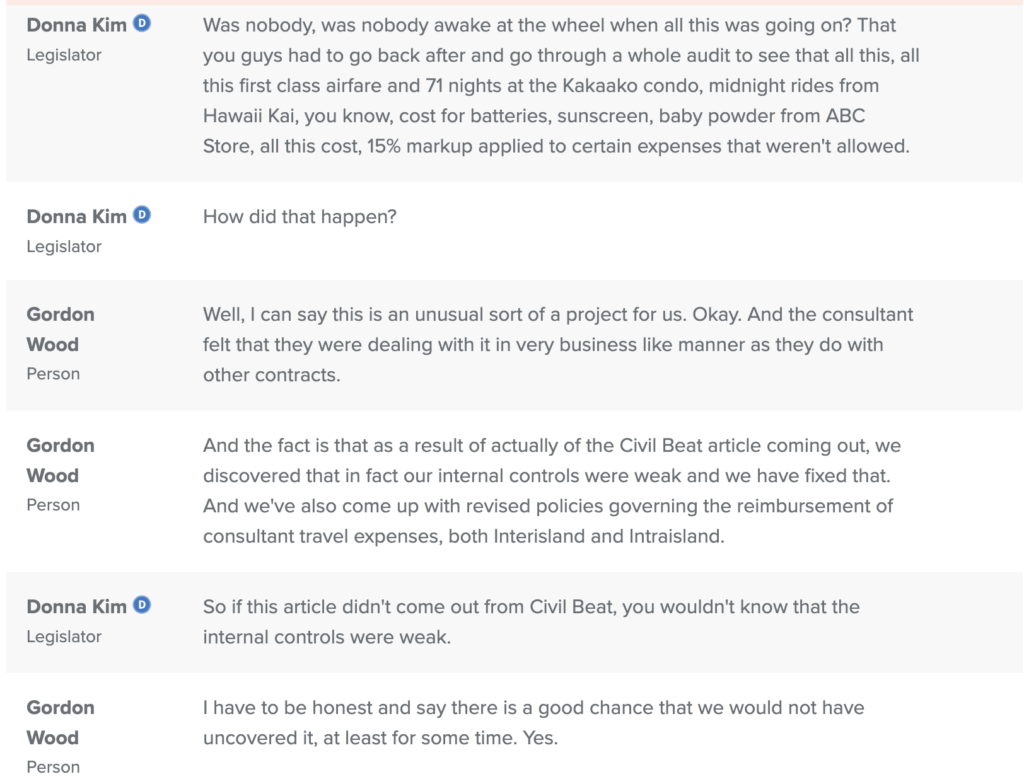1024x784 pixels.
Task: Select the 'Was nobody awake at the wheel' transcript paragraph
Action: [560, 85]
